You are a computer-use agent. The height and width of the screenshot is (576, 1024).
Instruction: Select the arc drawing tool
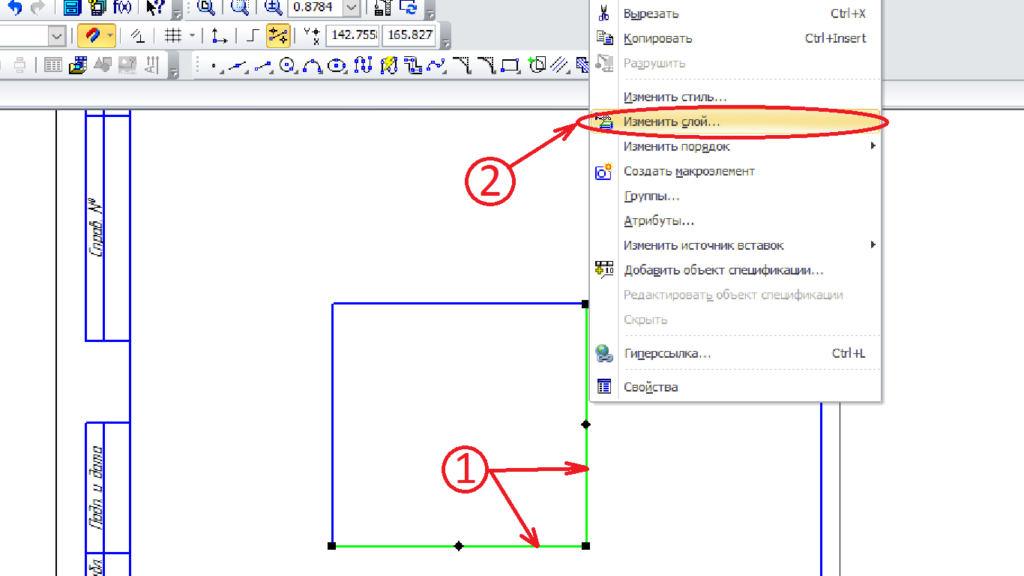coord(312,66)
